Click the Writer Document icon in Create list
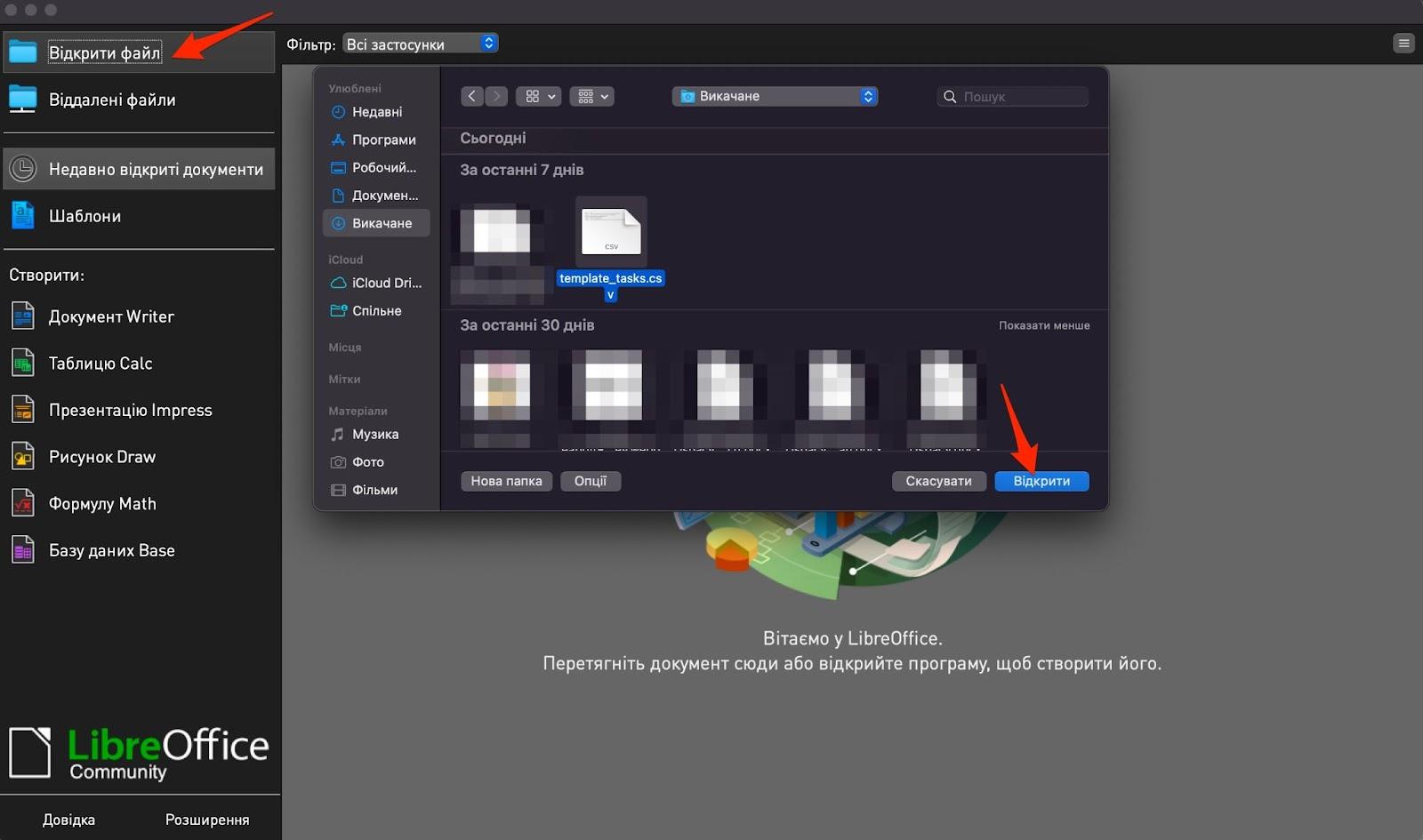The height and width of the screenshot is (840, 1423). (x=23, y=316)
